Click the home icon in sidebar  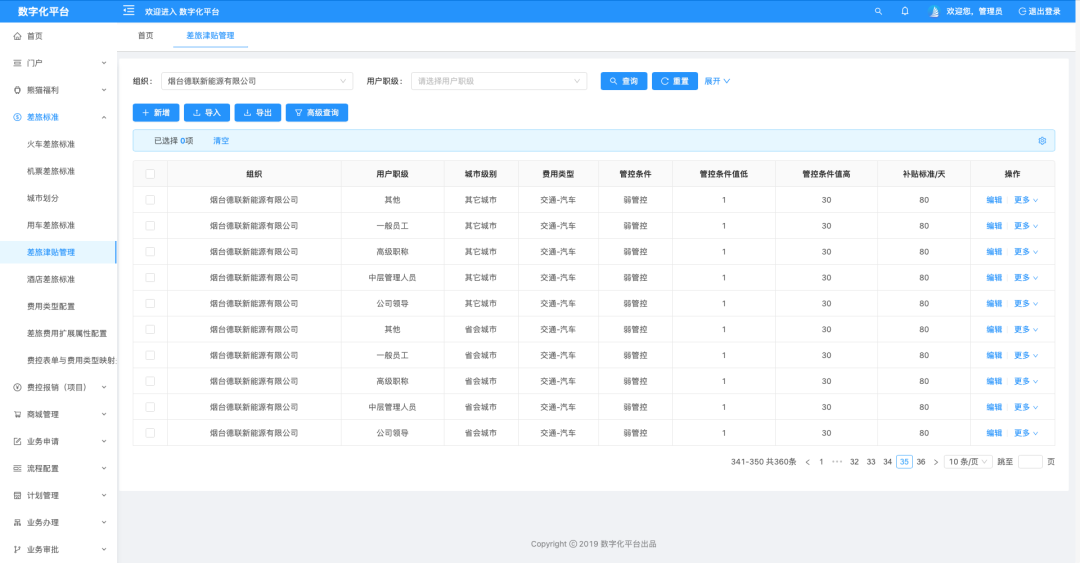[x=17, y=36]
